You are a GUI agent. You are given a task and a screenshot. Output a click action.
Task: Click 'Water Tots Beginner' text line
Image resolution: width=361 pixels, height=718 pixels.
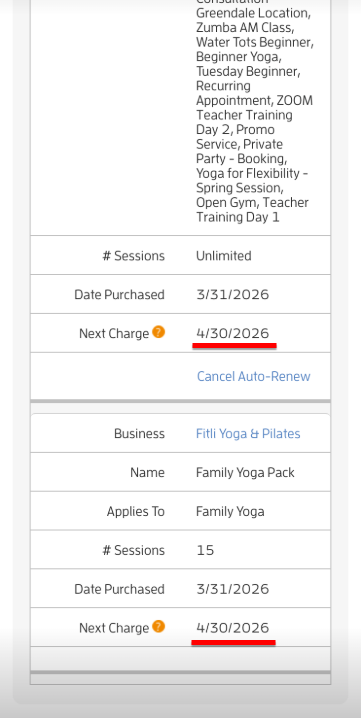point(255,42)
